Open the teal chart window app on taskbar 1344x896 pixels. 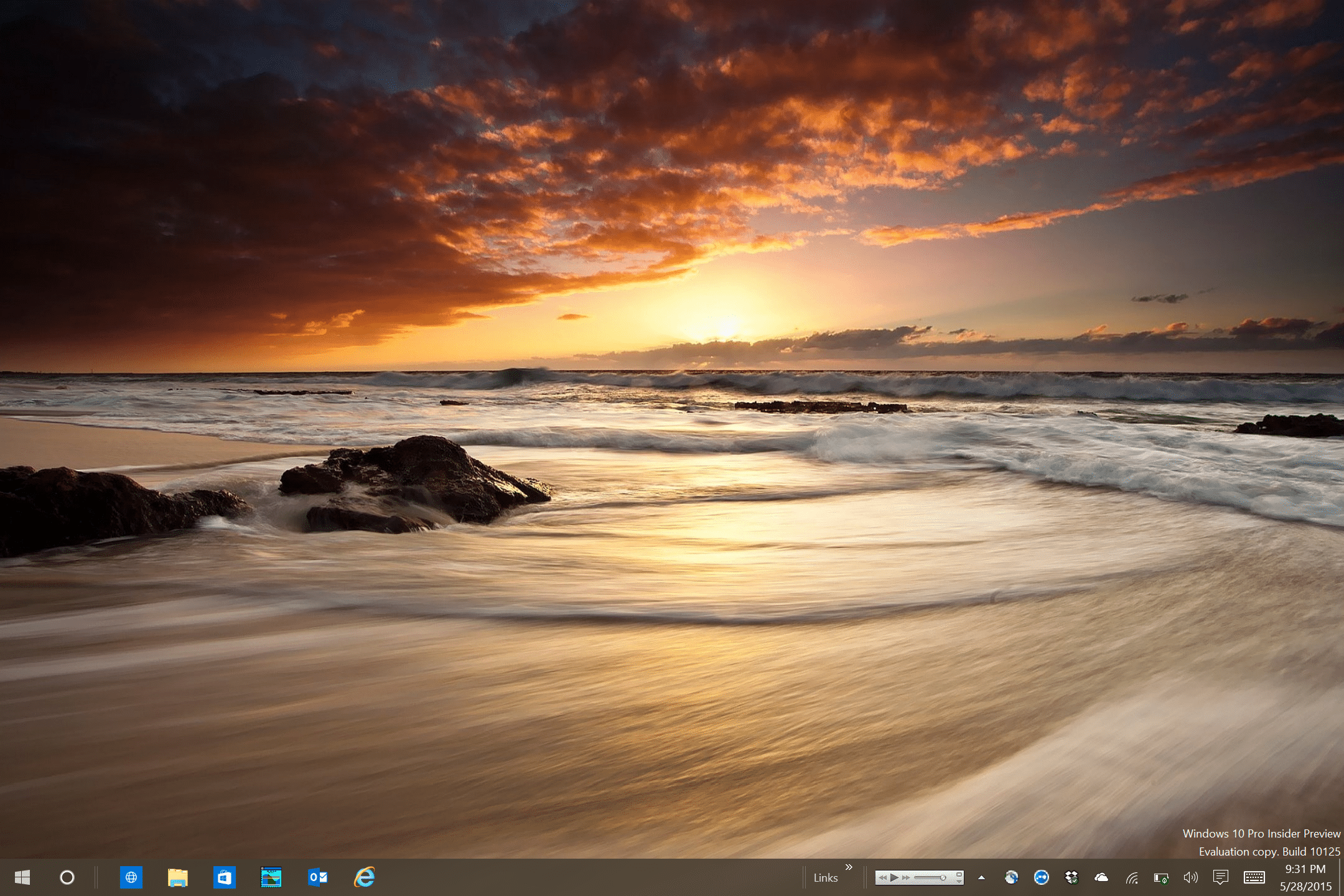point(271,877)
